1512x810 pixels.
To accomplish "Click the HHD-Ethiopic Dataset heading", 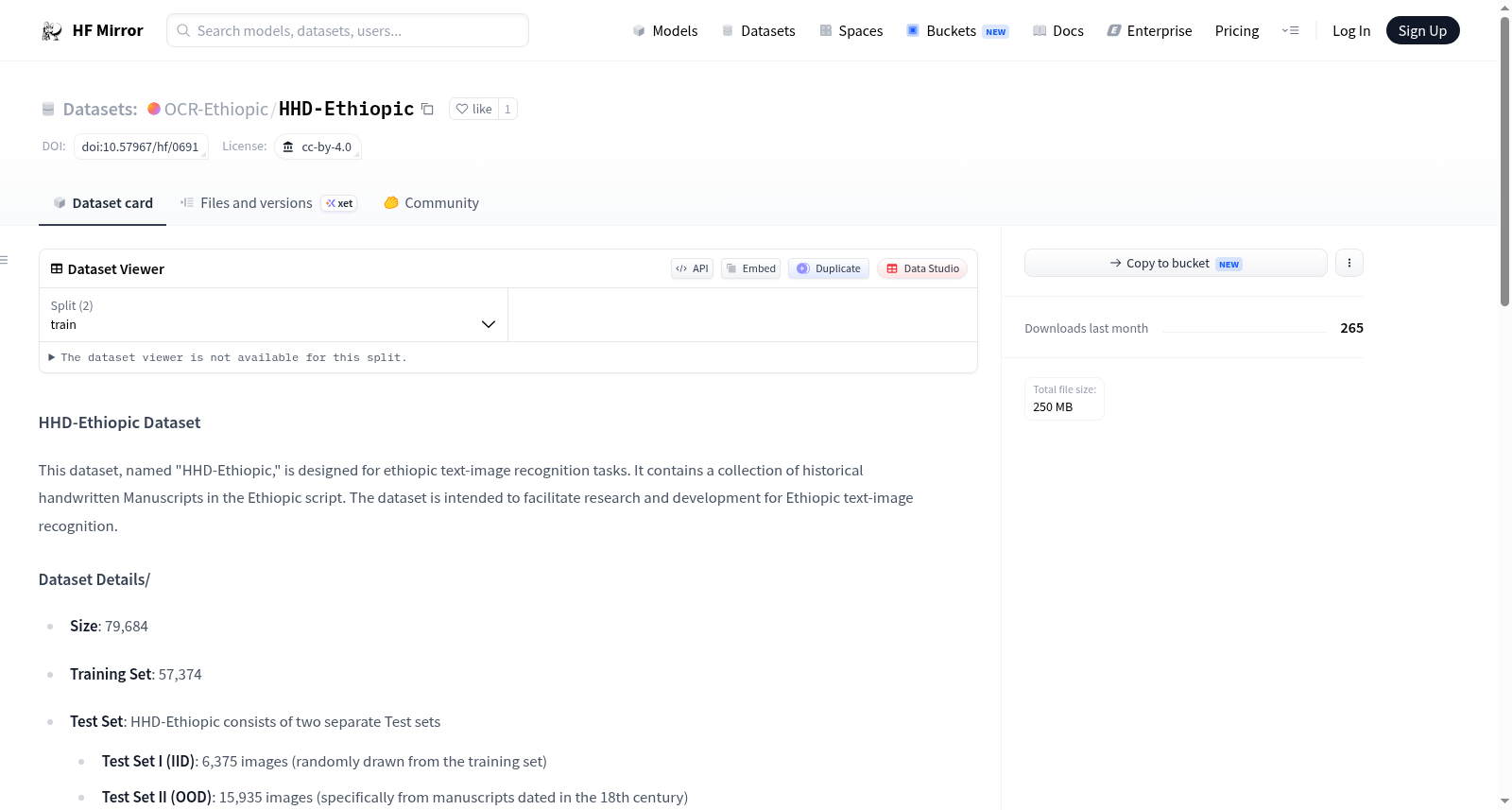I will pyautogui.click(x=119, y=422).
